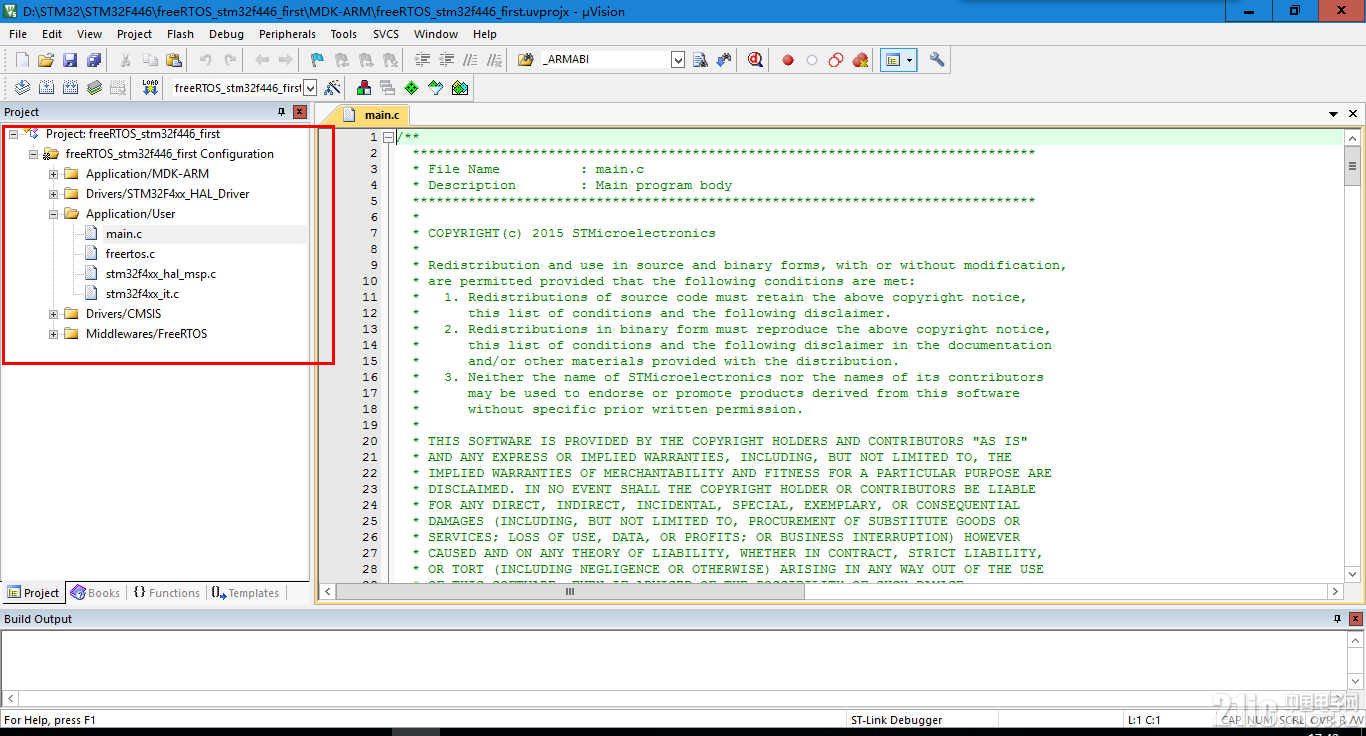1366x736 pixels.
Task: Click the Save All icon
Action: [94, 60]
